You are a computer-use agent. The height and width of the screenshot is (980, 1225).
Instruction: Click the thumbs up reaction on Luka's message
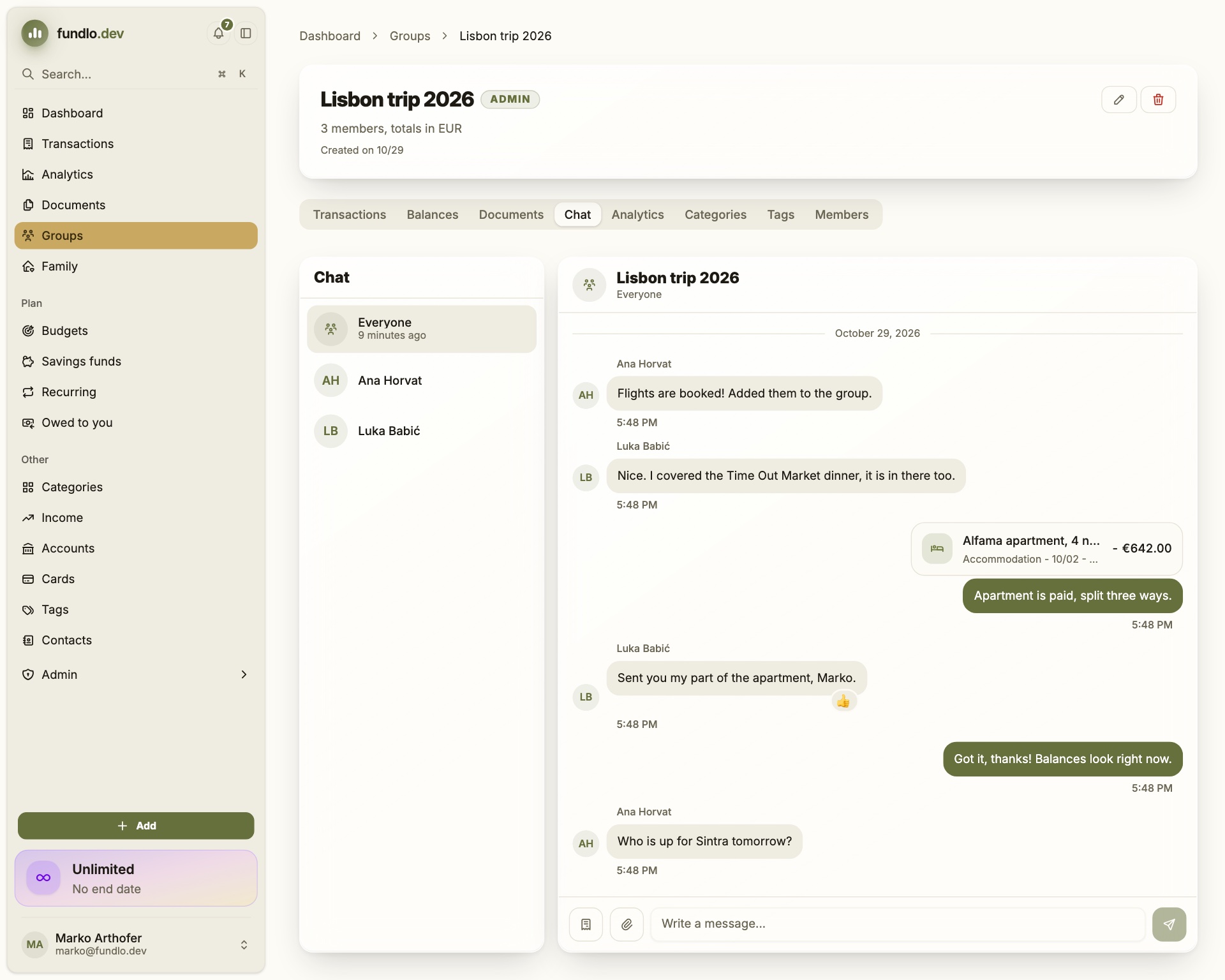(x=843, y=701)
